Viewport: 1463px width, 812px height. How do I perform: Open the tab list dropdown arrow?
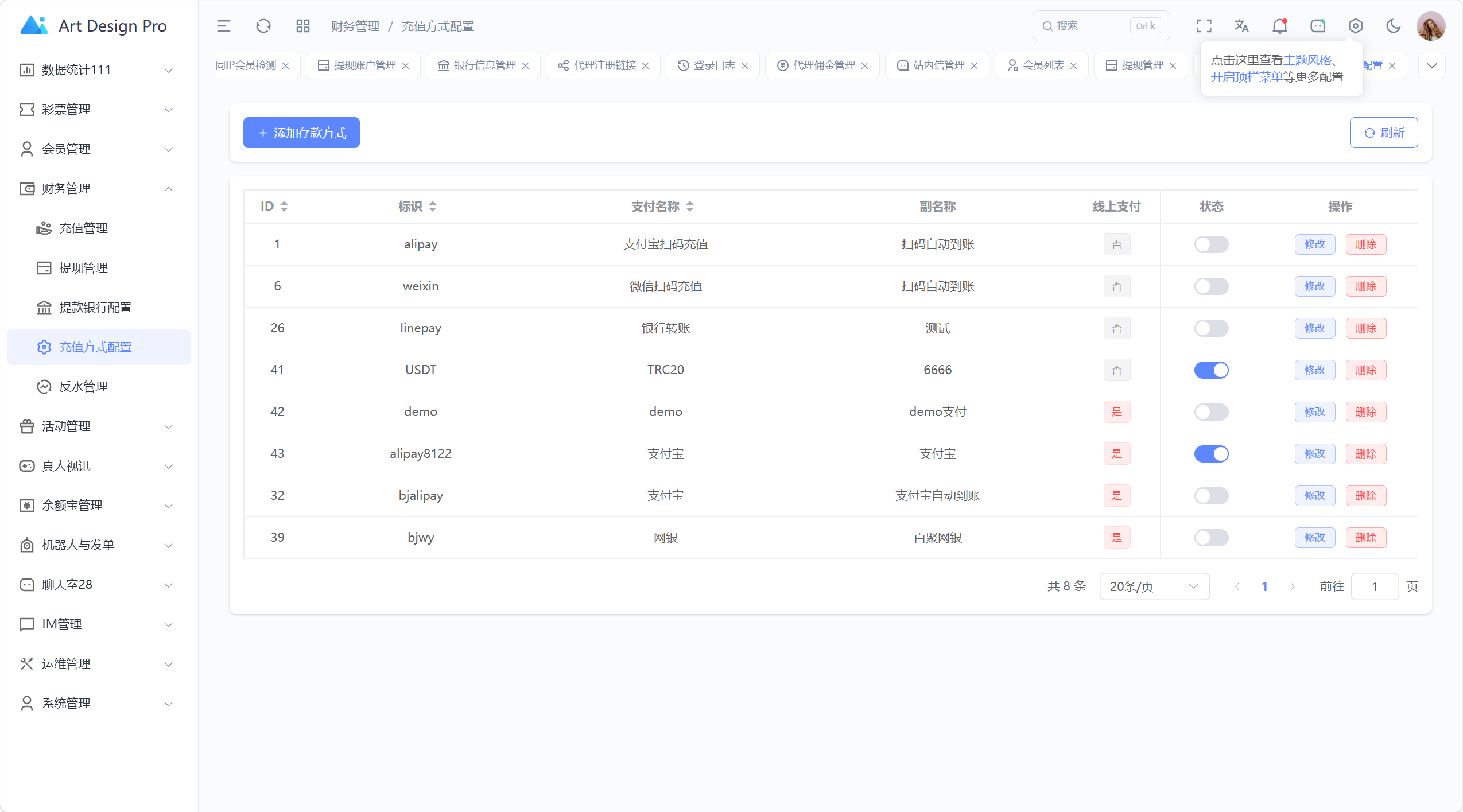click(x=1432, y=65)
